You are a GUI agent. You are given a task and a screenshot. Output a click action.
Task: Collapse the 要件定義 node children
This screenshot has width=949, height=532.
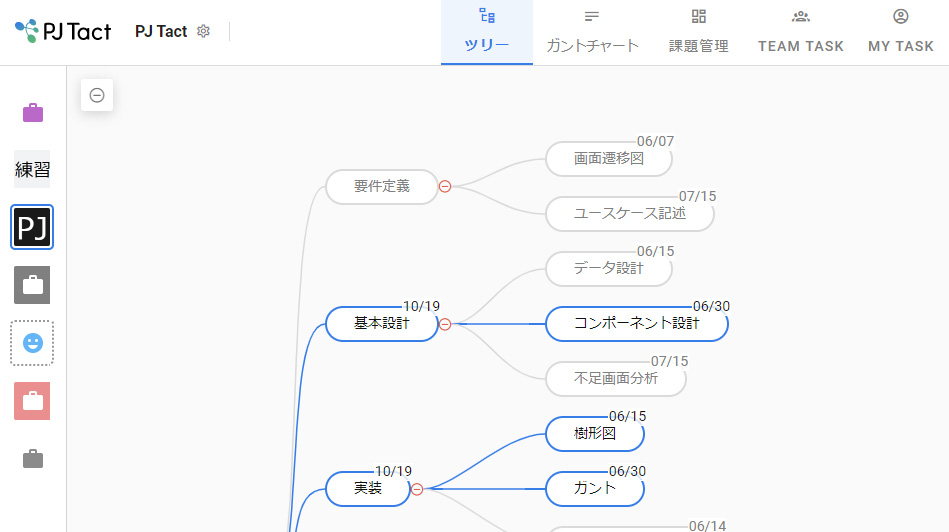(x=445, y=186)
